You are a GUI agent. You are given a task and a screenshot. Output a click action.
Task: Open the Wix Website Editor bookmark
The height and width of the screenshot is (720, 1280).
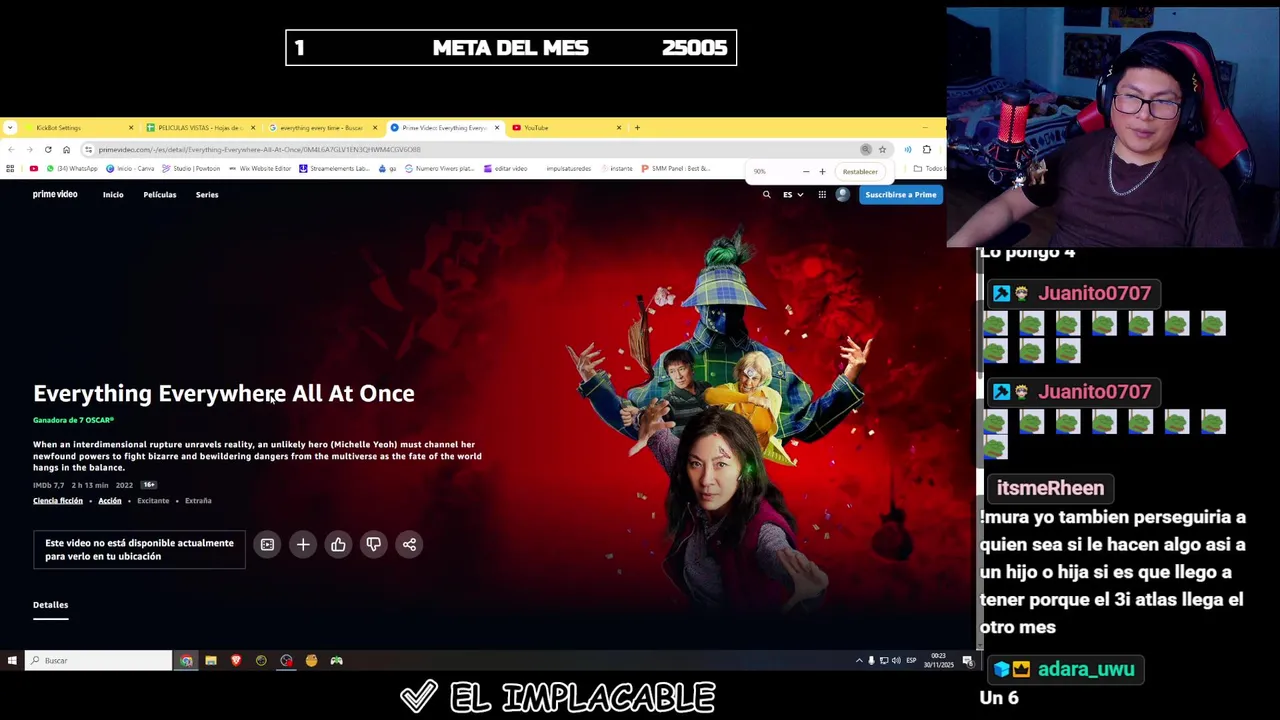(x=260, y=169)
